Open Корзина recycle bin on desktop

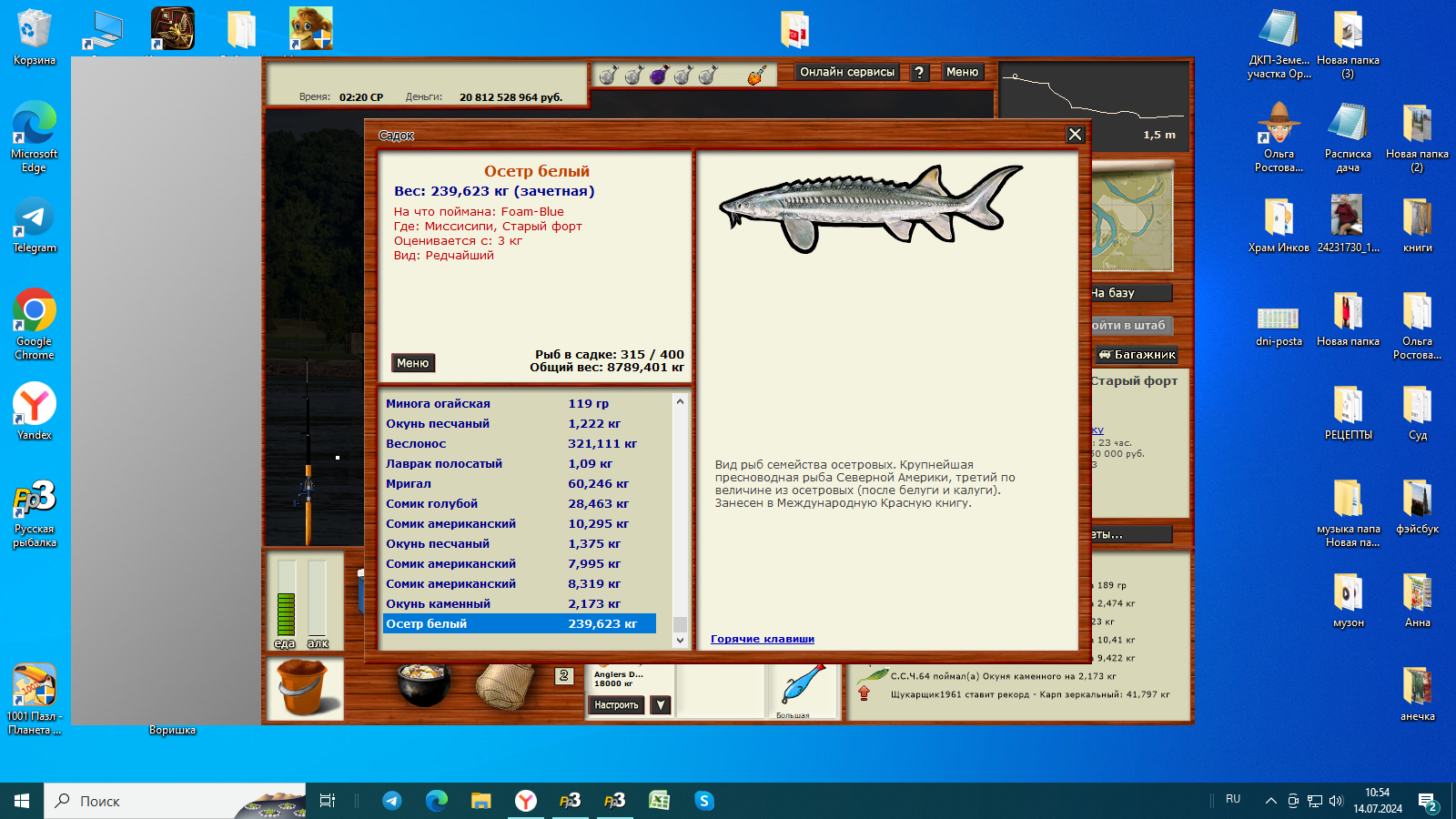coord(35,37)
